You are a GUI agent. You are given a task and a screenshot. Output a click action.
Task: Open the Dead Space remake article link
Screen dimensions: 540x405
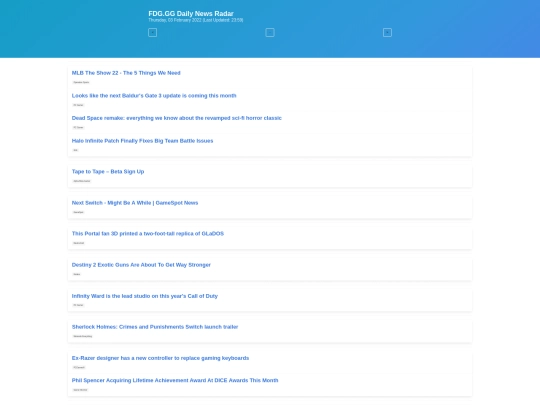coord(177,118)
